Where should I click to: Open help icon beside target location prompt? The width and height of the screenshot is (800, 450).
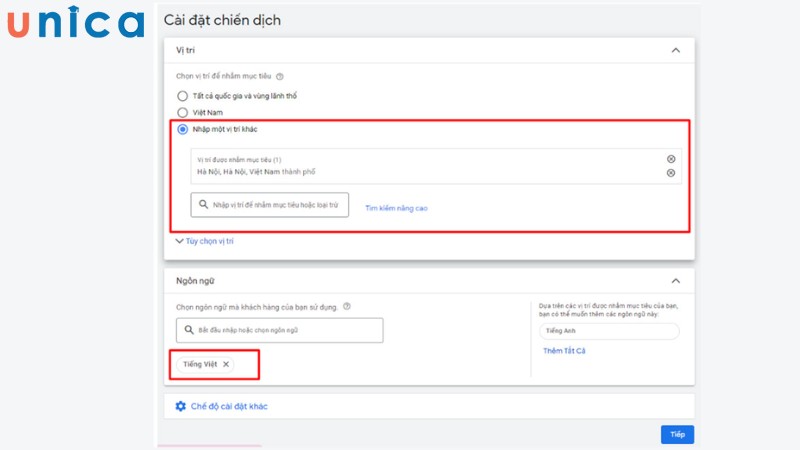[x=280, y=76]
